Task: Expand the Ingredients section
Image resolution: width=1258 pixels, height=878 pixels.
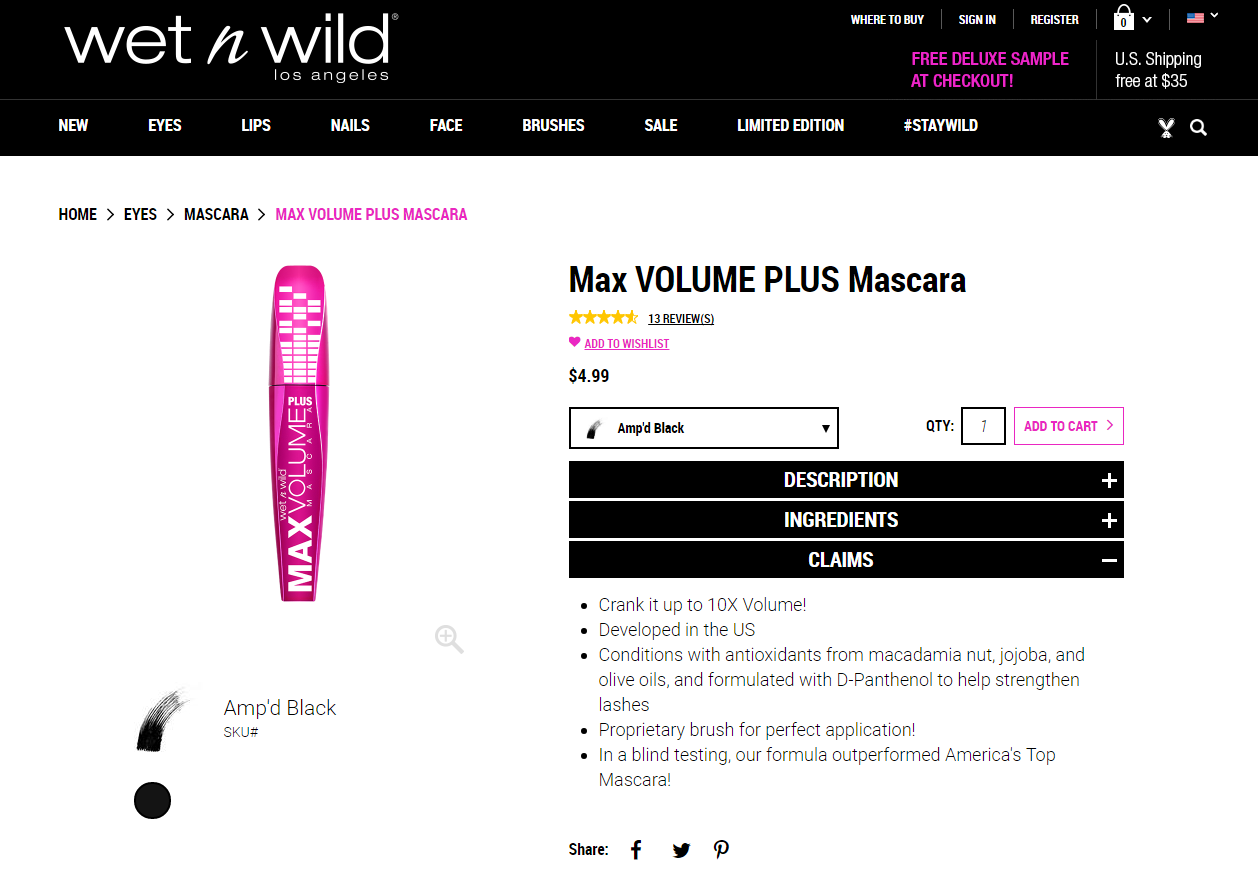Action: 846,520
